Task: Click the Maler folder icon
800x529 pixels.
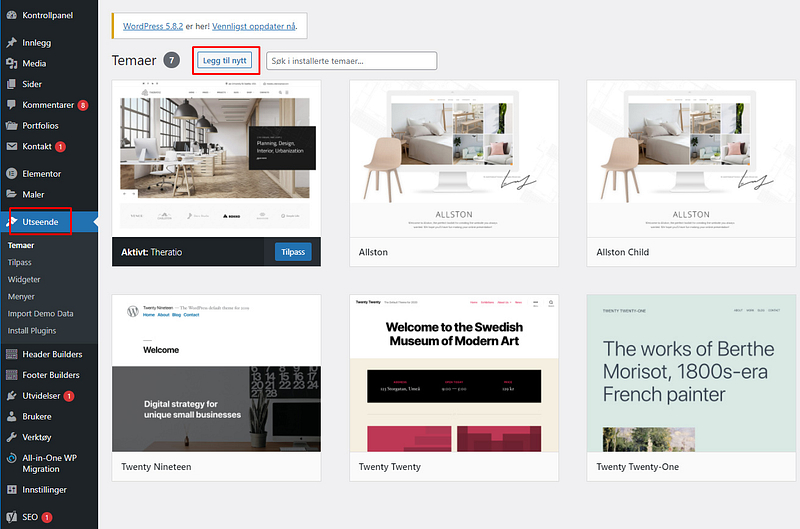Action: (x=12, y=194)
